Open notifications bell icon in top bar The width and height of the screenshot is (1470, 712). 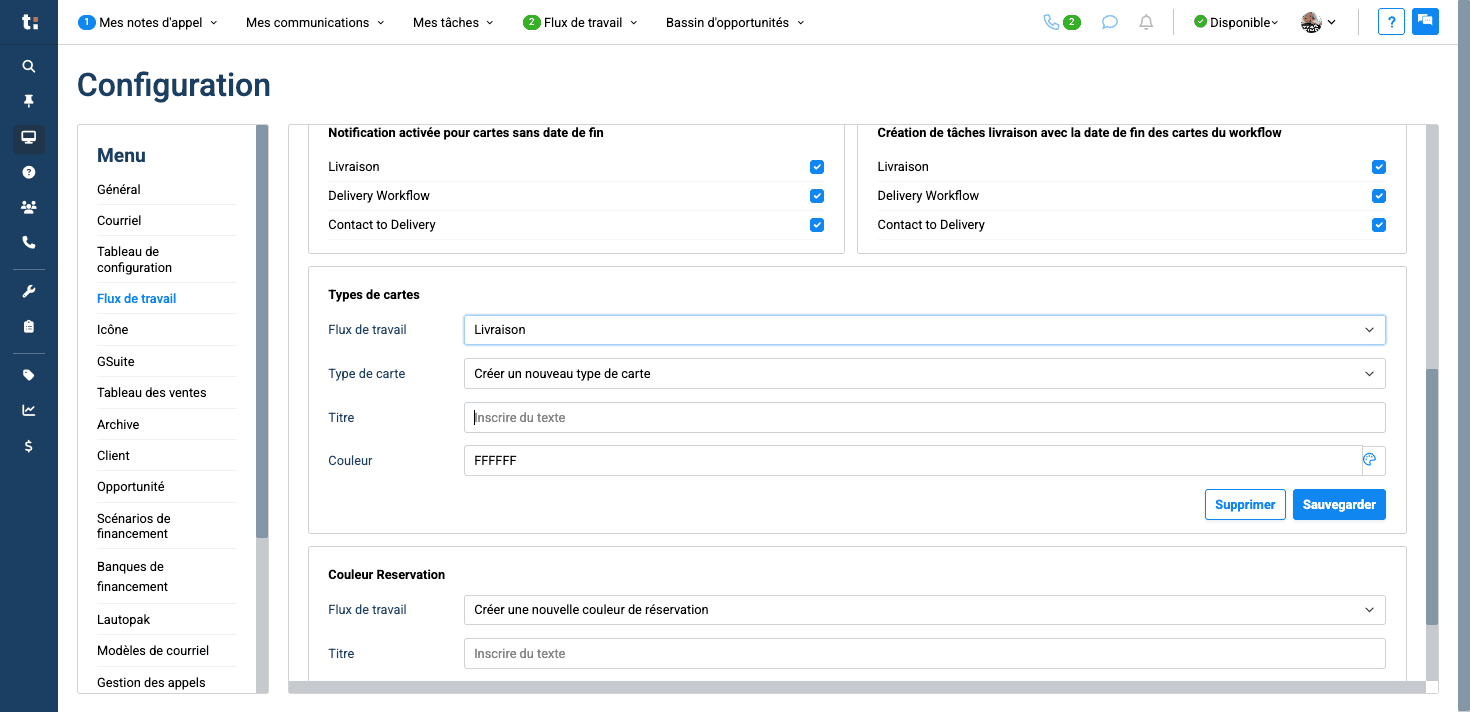pyautogui.click(x=1146, y=22)
